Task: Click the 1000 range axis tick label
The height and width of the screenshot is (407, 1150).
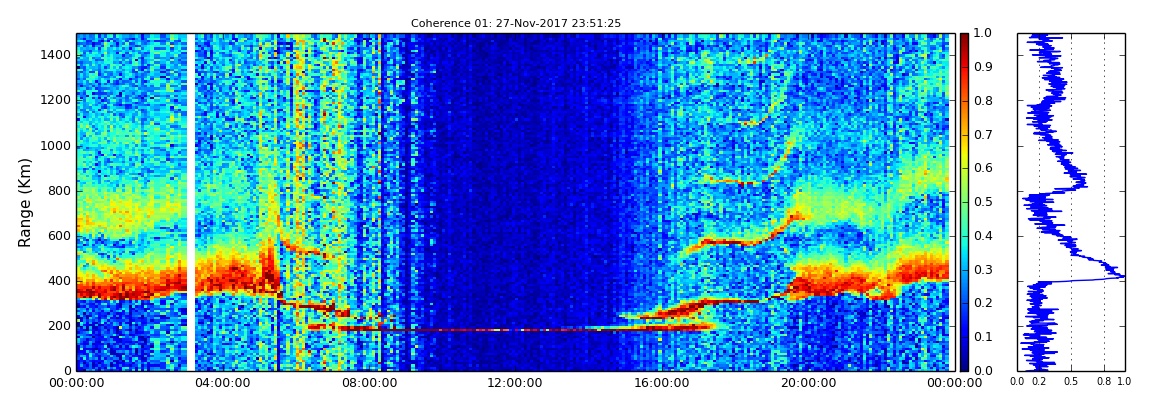Action: coord(57,146)
